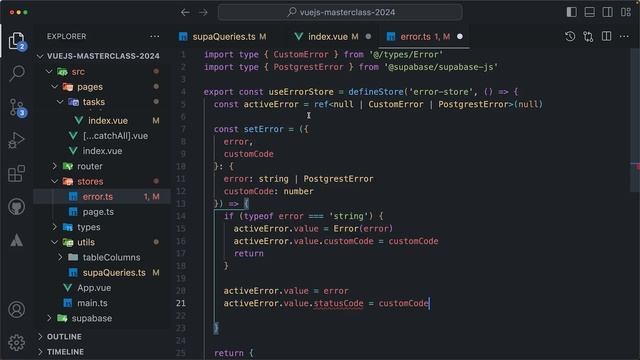Open the Accounts icon

[16, 310]
